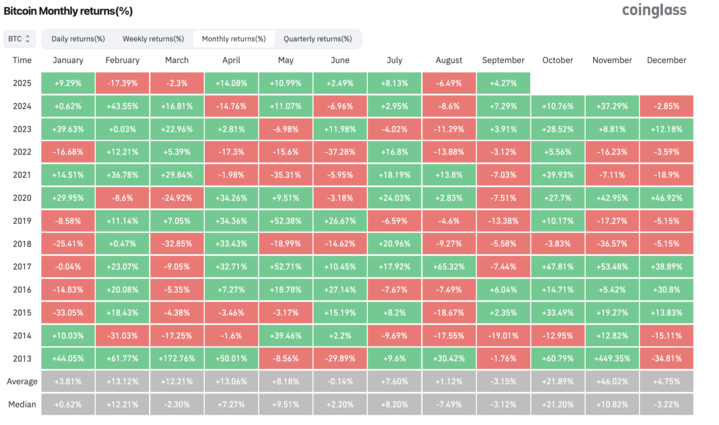Click the Average row label

(x=22, y=381)
